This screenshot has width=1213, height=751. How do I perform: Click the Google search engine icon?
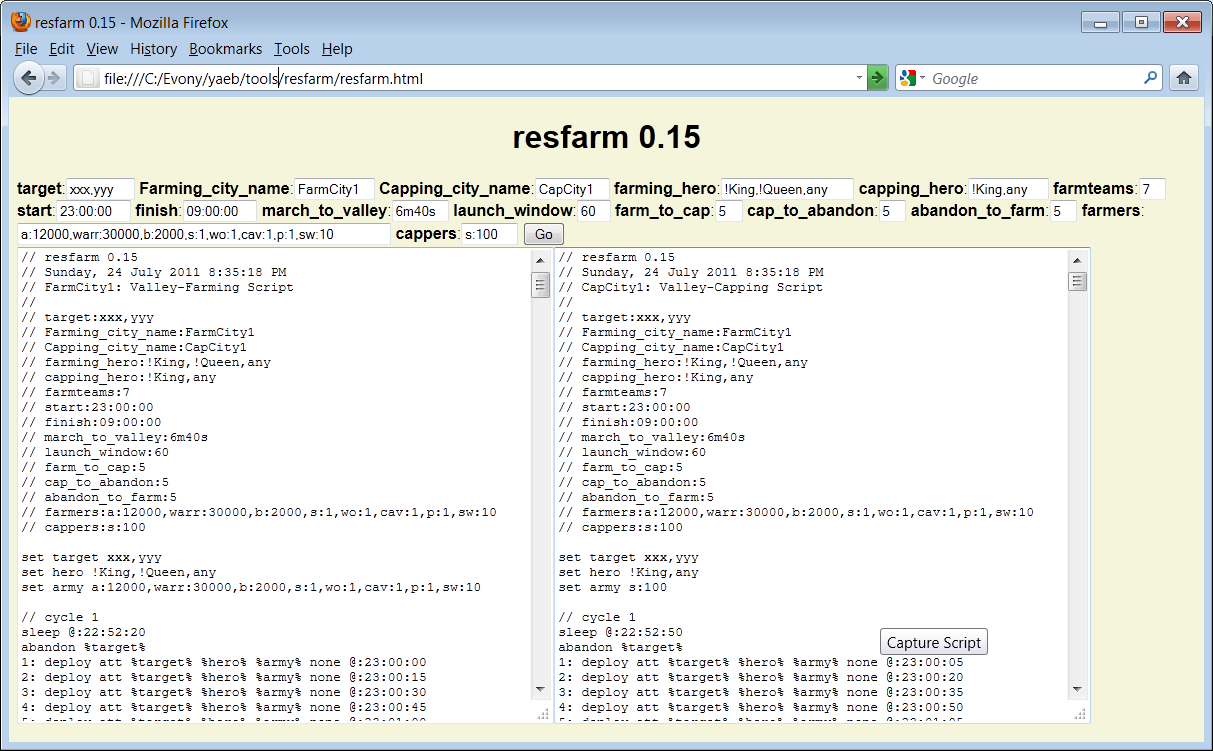(x=908, y=78)
